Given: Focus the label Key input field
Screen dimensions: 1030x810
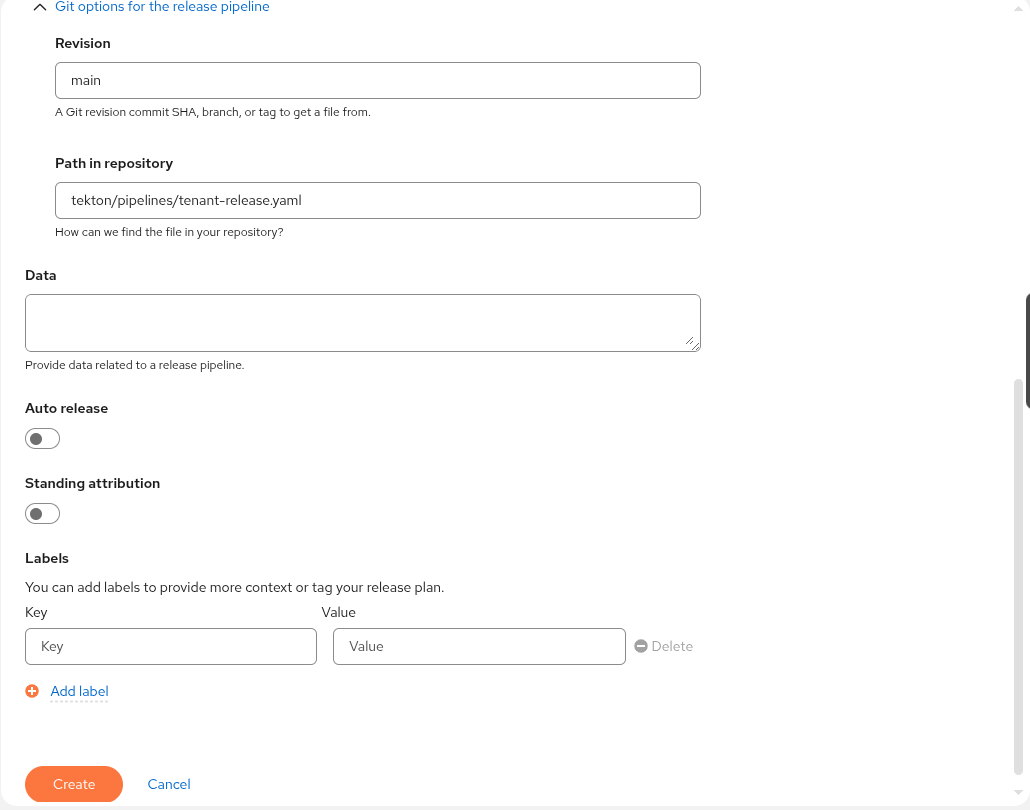Looking at the screenshot, I should pos(171,646).
